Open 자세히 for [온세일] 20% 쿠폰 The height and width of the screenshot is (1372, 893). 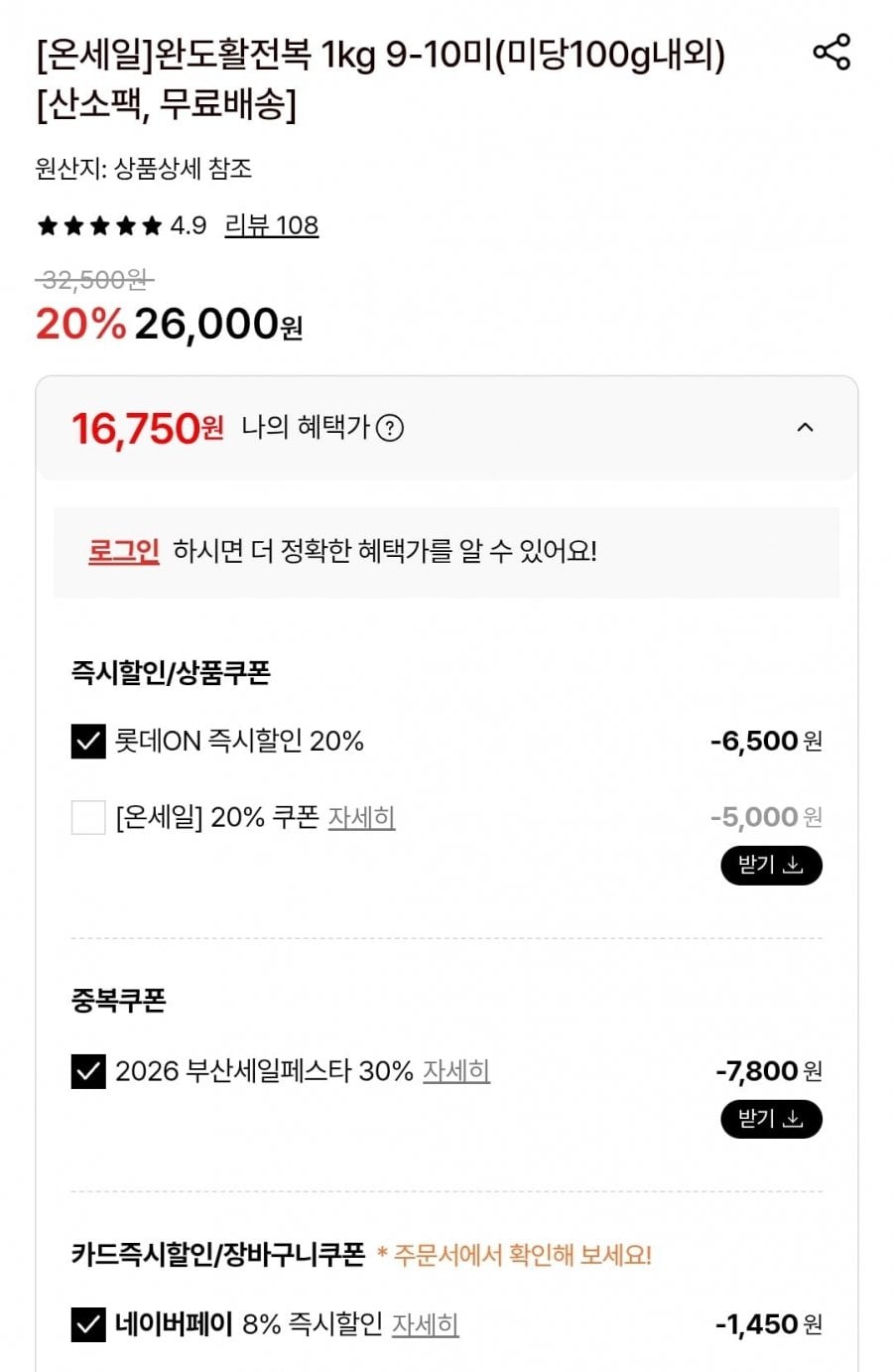click(361, 817)
